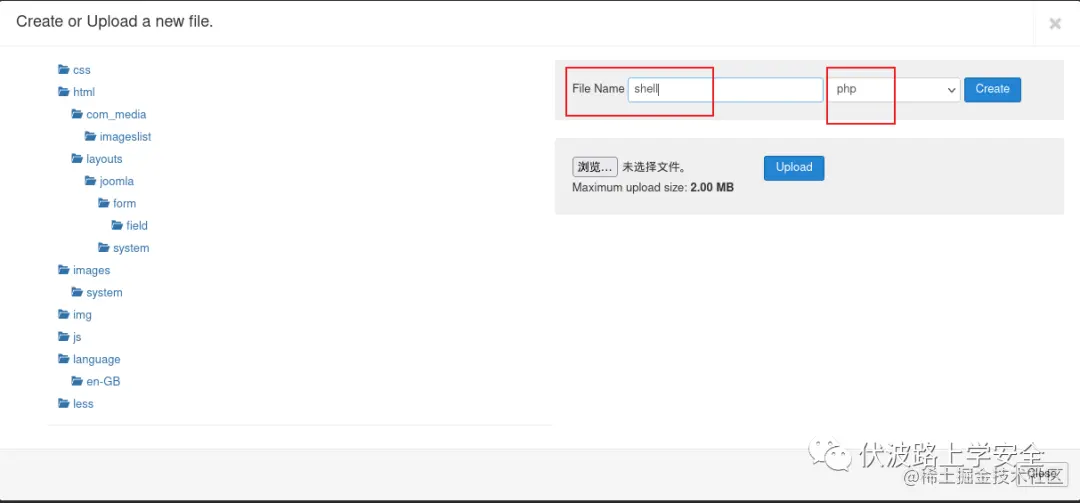Click the browse file chooser button
Image resolution: width=1080 pixels, height=503 pixels.
(595, 167)
